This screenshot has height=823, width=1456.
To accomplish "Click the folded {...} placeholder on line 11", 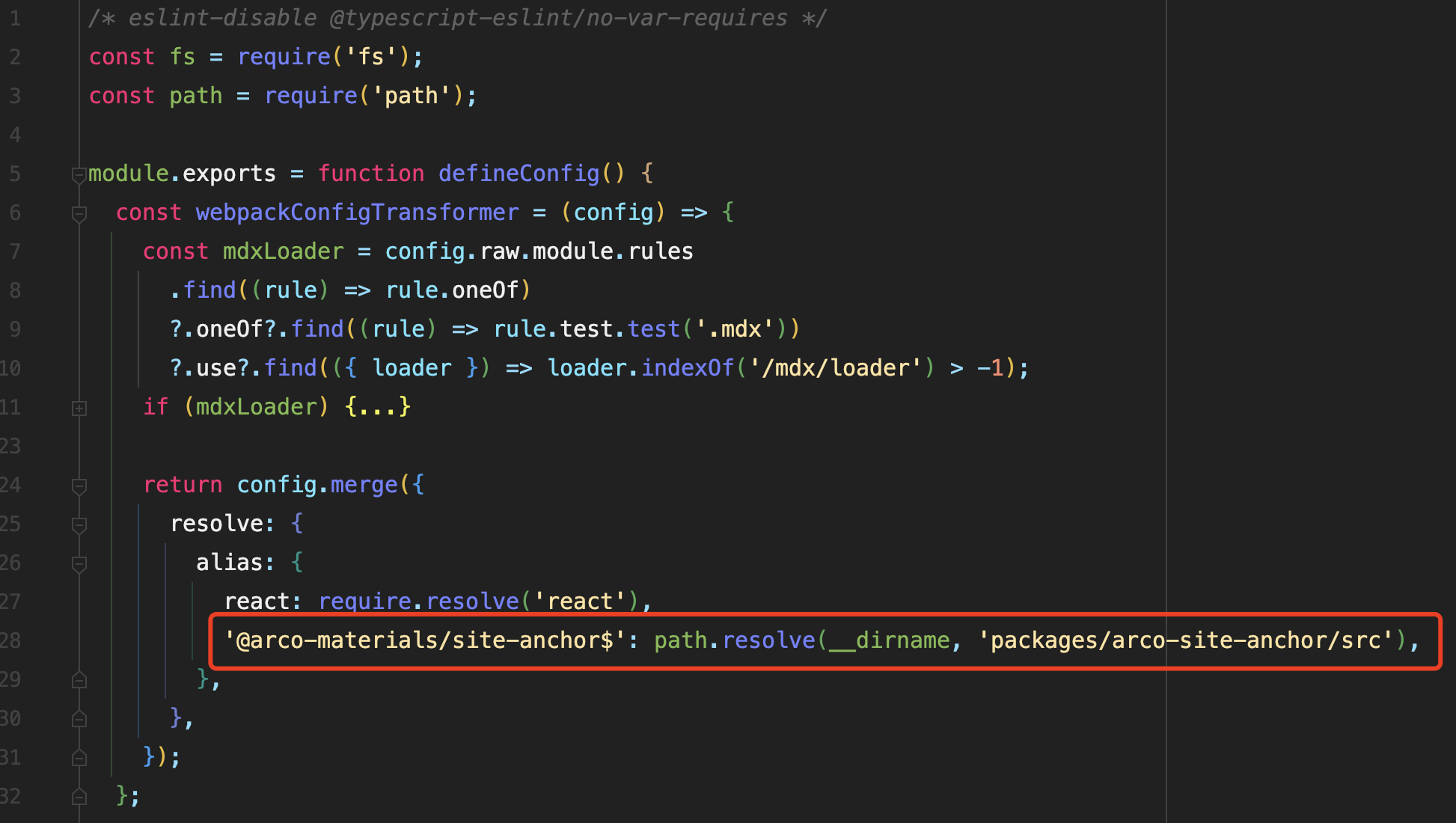I will (377, 407).
